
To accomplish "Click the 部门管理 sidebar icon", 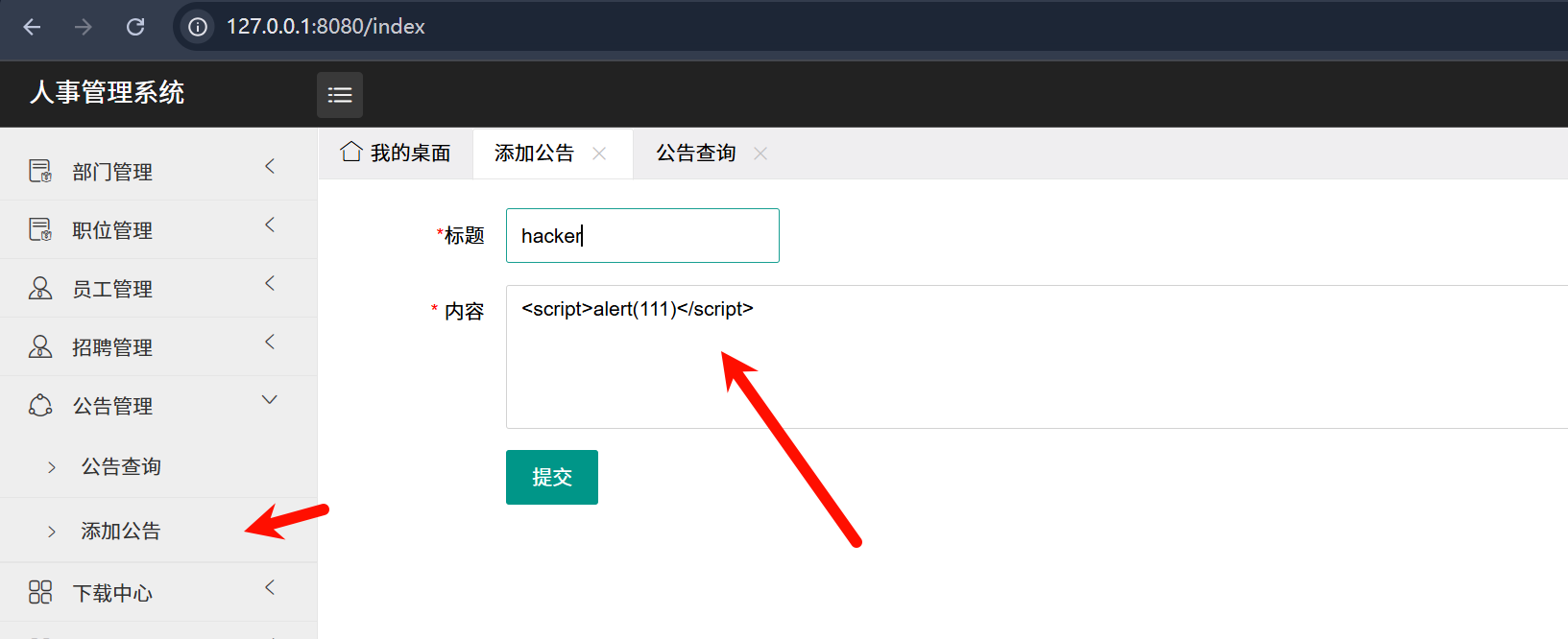I will 40,172.
